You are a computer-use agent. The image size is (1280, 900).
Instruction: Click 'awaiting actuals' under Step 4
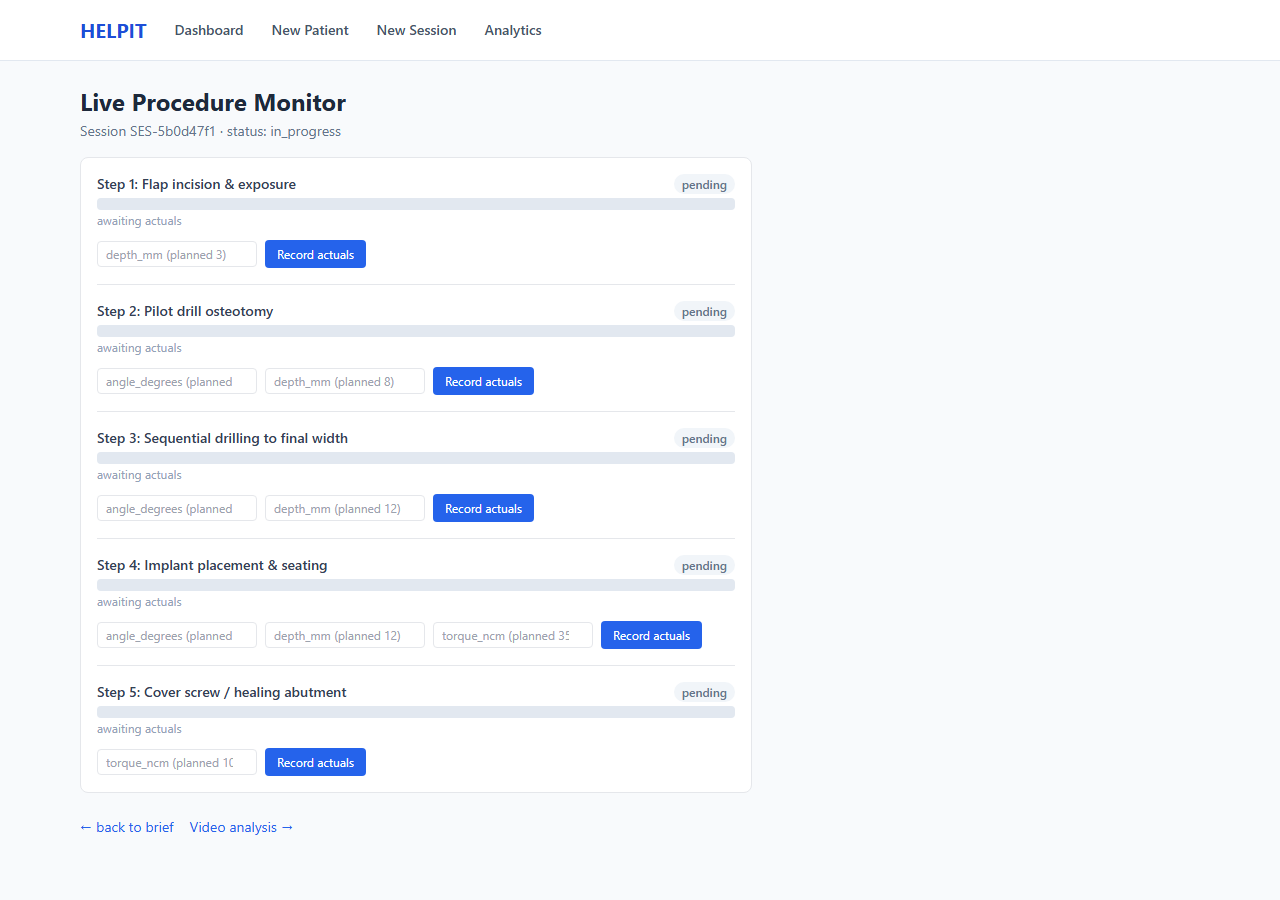[x=139, y=602]
